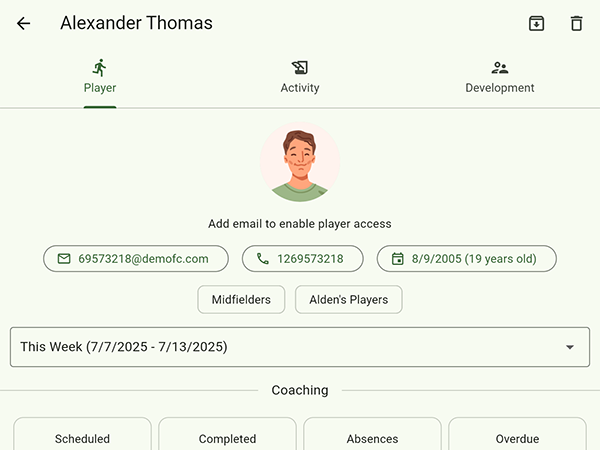Viewport: 600px width, 450px height.
Task: Click the dropdown arrow on week selector
Action: pyautogui.click(x=570, y=347)
